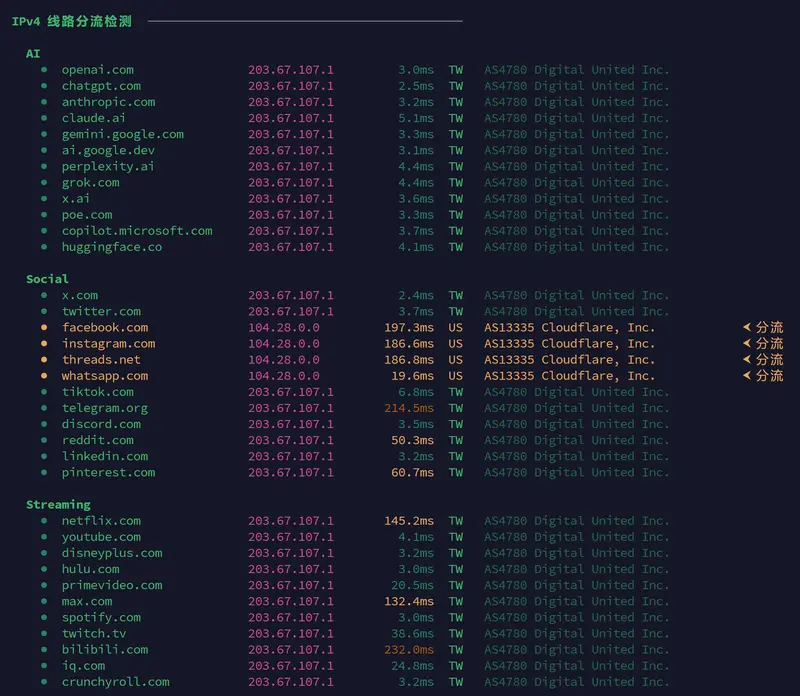Click the 203.67.107.1 IP on linkedin.com row
800x696 pixels.
[291, 457]
